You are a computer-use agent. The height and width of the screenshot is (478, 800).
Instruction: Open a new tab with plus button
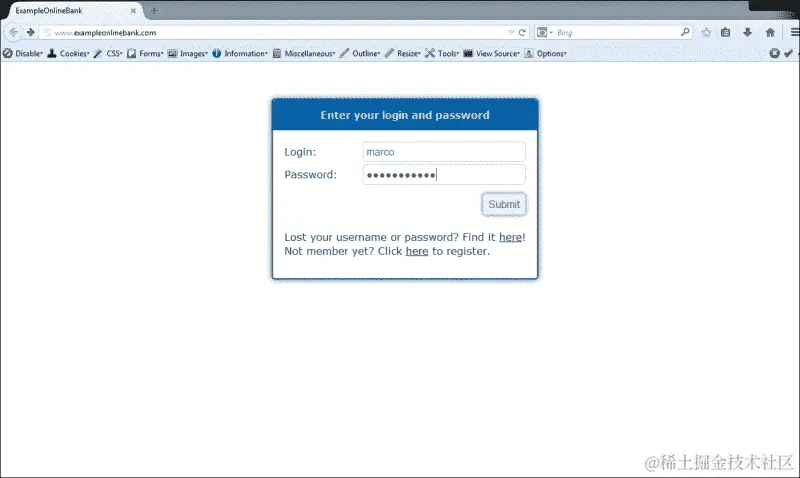point(154,10)
